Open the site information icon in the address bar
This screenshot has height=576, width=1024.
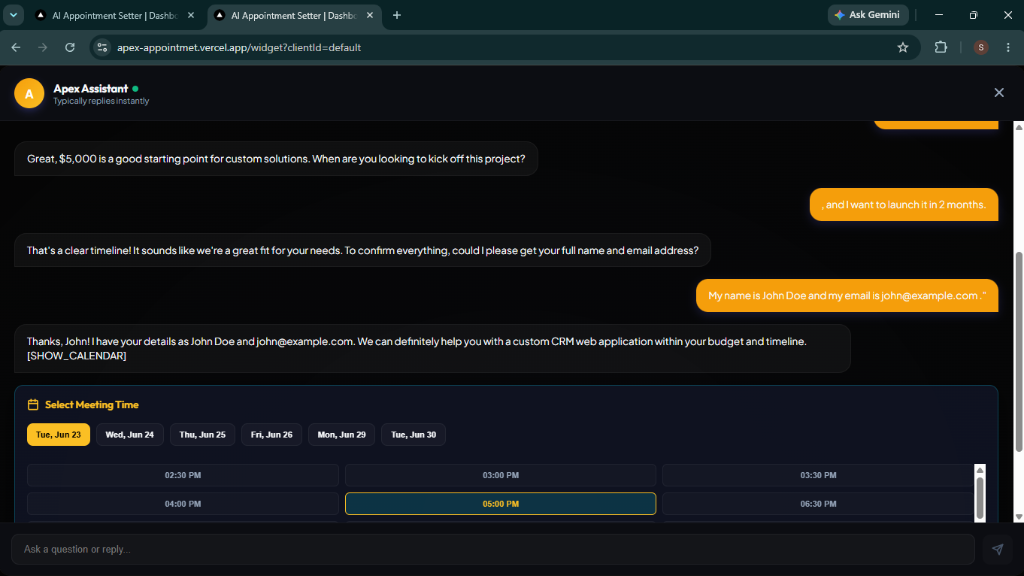[103, 47]
